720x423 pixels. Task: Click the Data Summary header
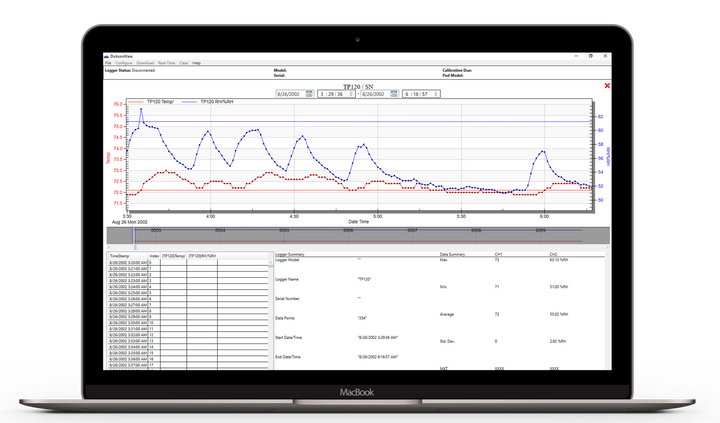pos(452,254)
